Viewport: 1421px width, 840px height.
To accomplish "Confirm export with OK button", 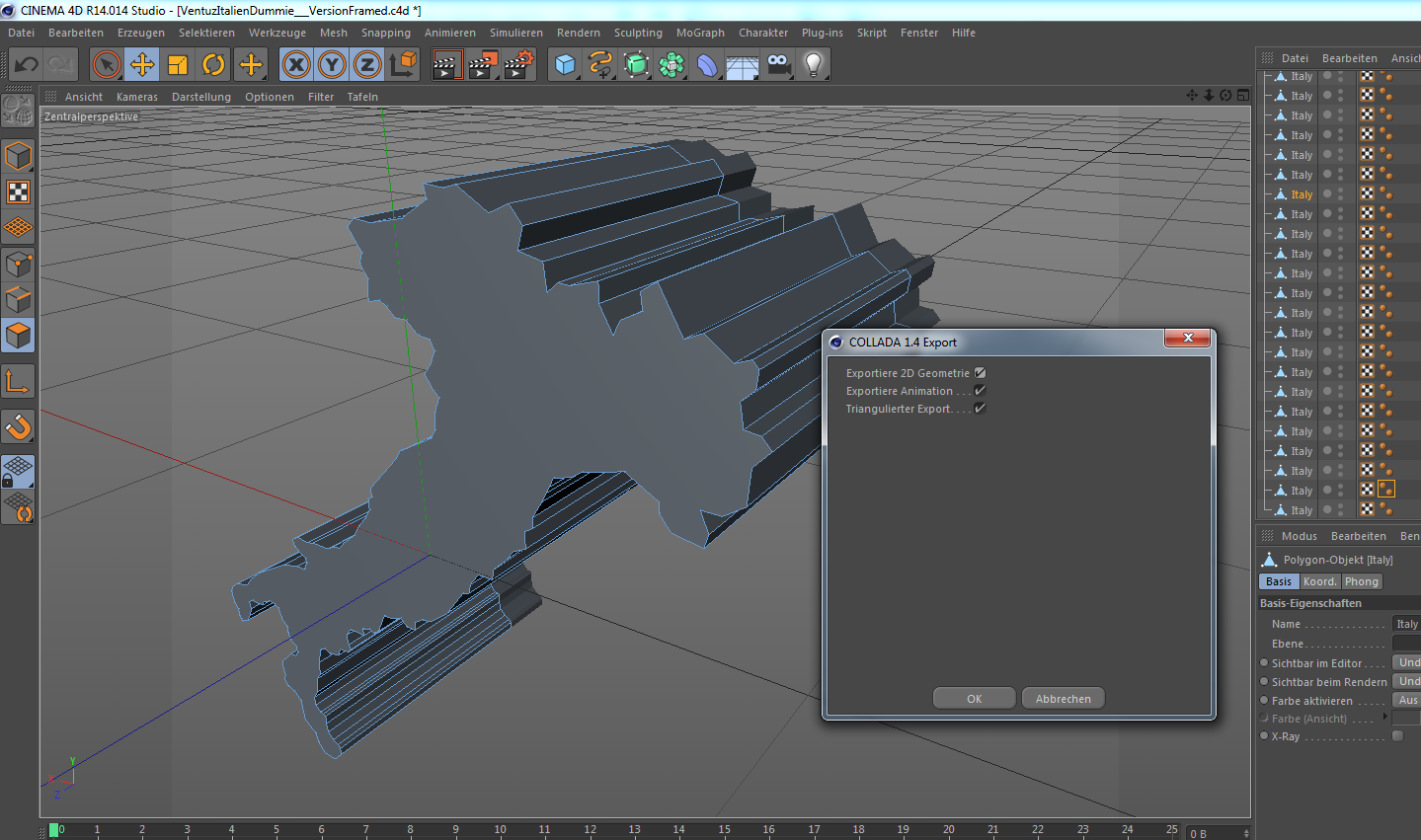I will pos(974,699).
